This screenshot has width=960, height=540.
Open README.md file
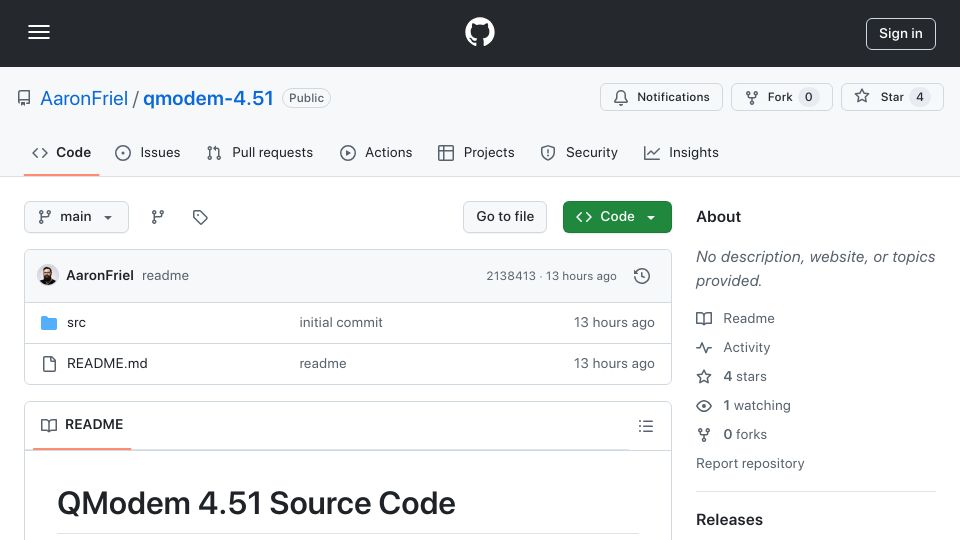[x=107, y=364]
